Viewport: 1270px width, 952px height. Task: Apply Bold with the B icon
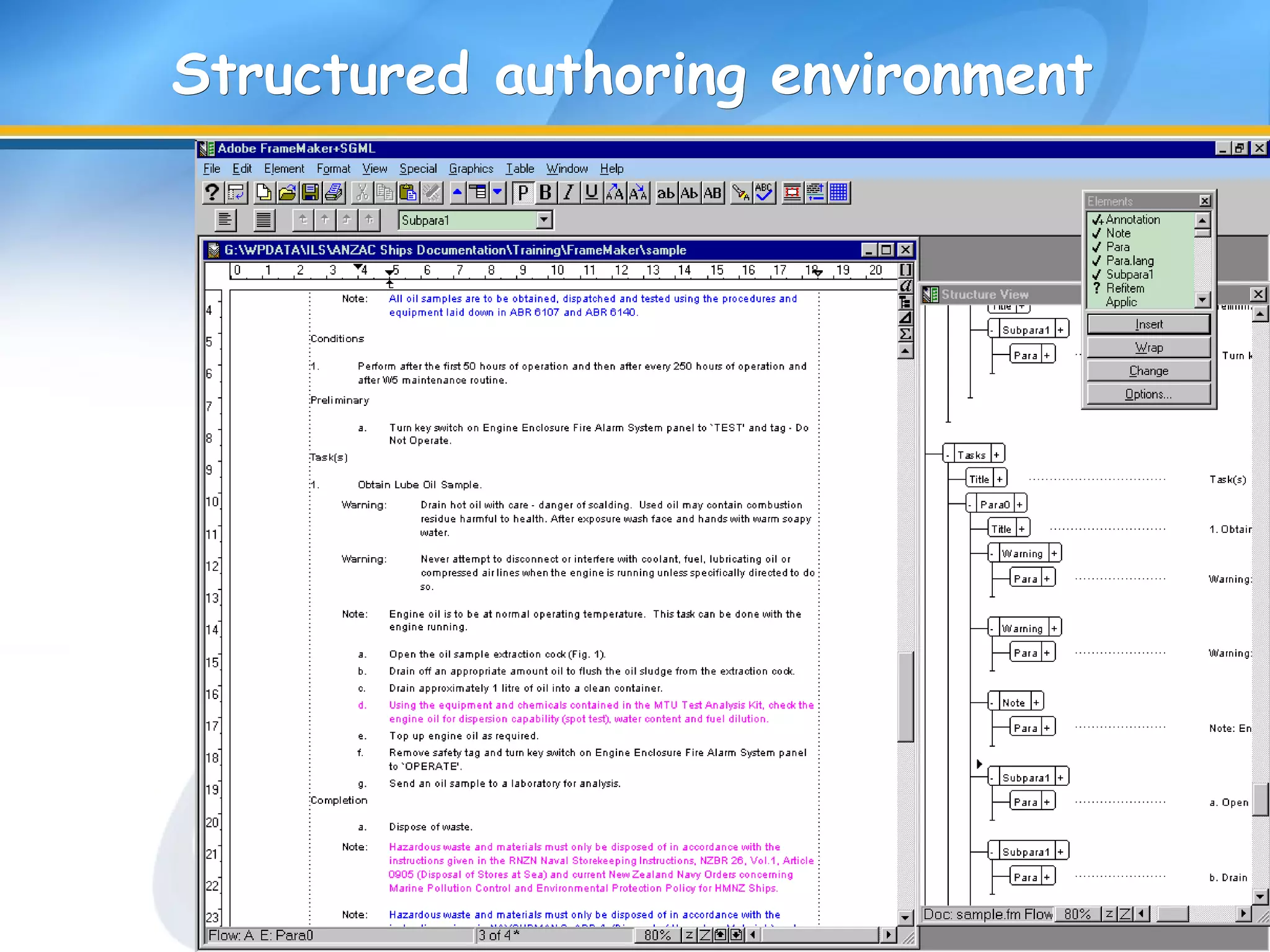pyautogui.click(x=546, y=193)
